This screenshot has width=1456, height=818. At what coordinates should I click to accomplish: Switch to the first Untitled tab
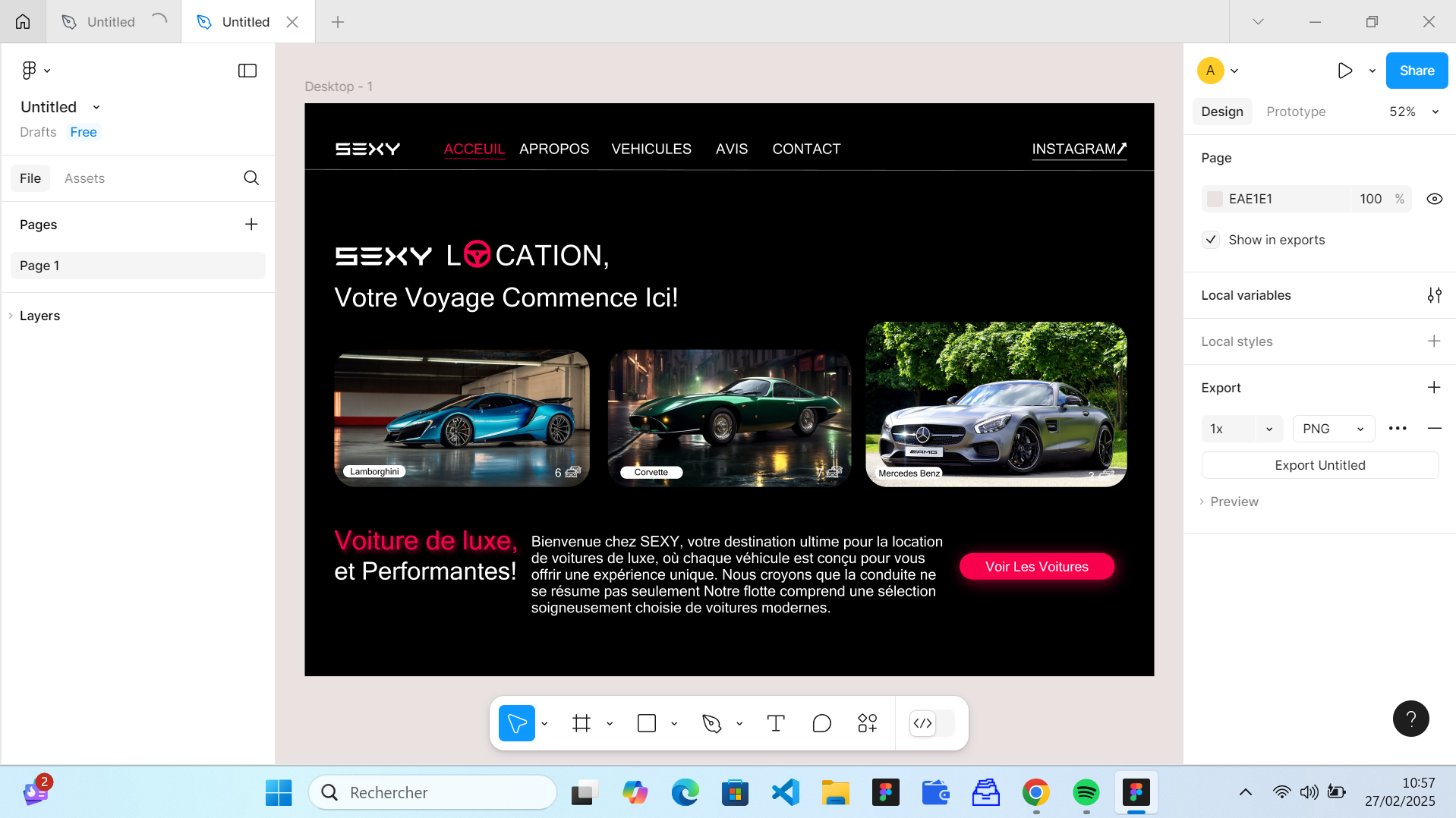coord(113,22)
